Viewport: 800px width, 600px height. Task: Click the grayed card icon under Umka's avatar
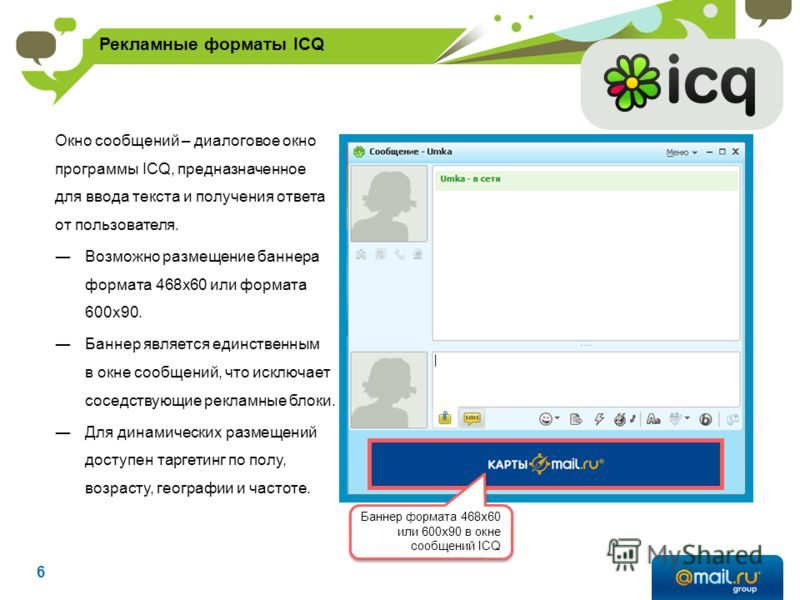pyautogui.click(x=381, y=254)
